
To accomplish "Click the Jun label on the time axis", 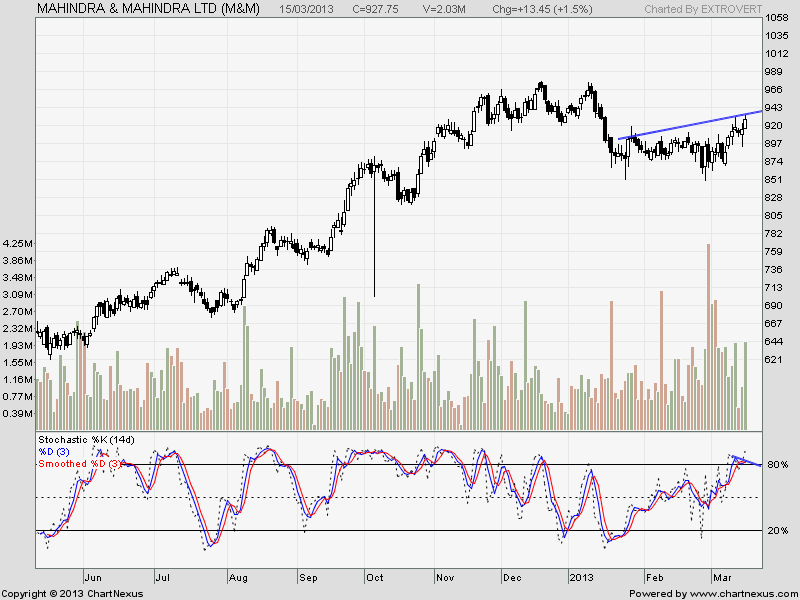I will point(93,578).
